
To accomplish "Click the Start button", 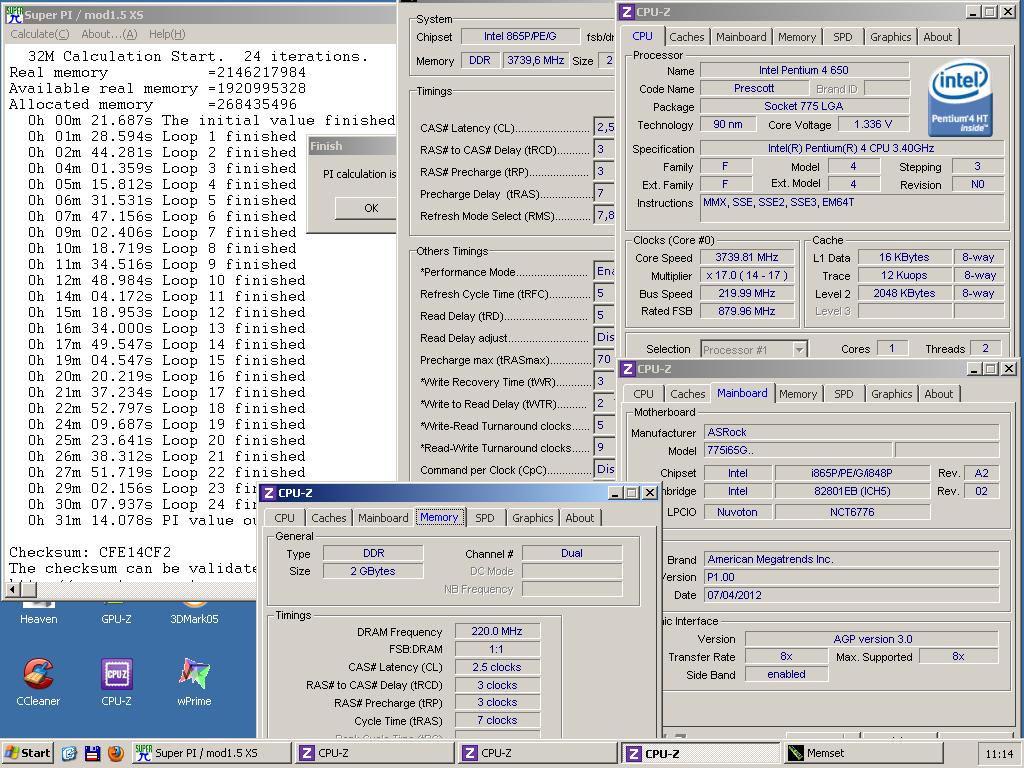I will click(28, 753).
